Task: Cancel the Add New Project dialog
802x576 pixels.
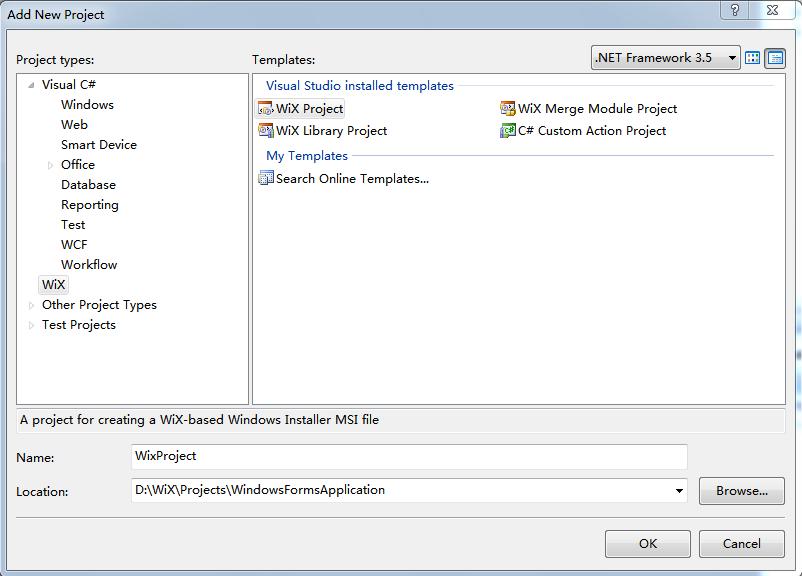Action: (x=741, y=544)
